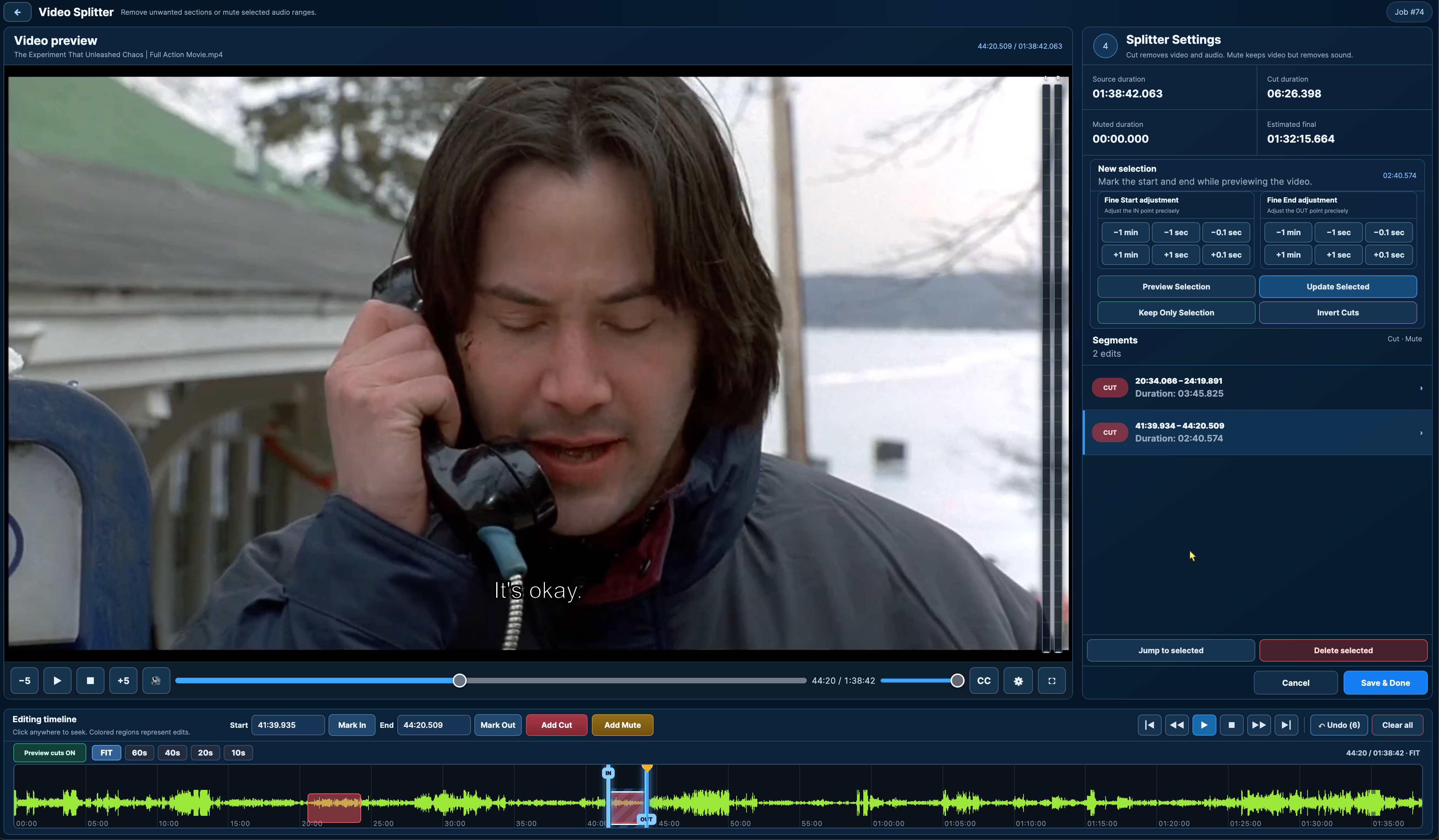Toggle closed captions with CC button
The image size is (1439, 840).
[984, 680]
